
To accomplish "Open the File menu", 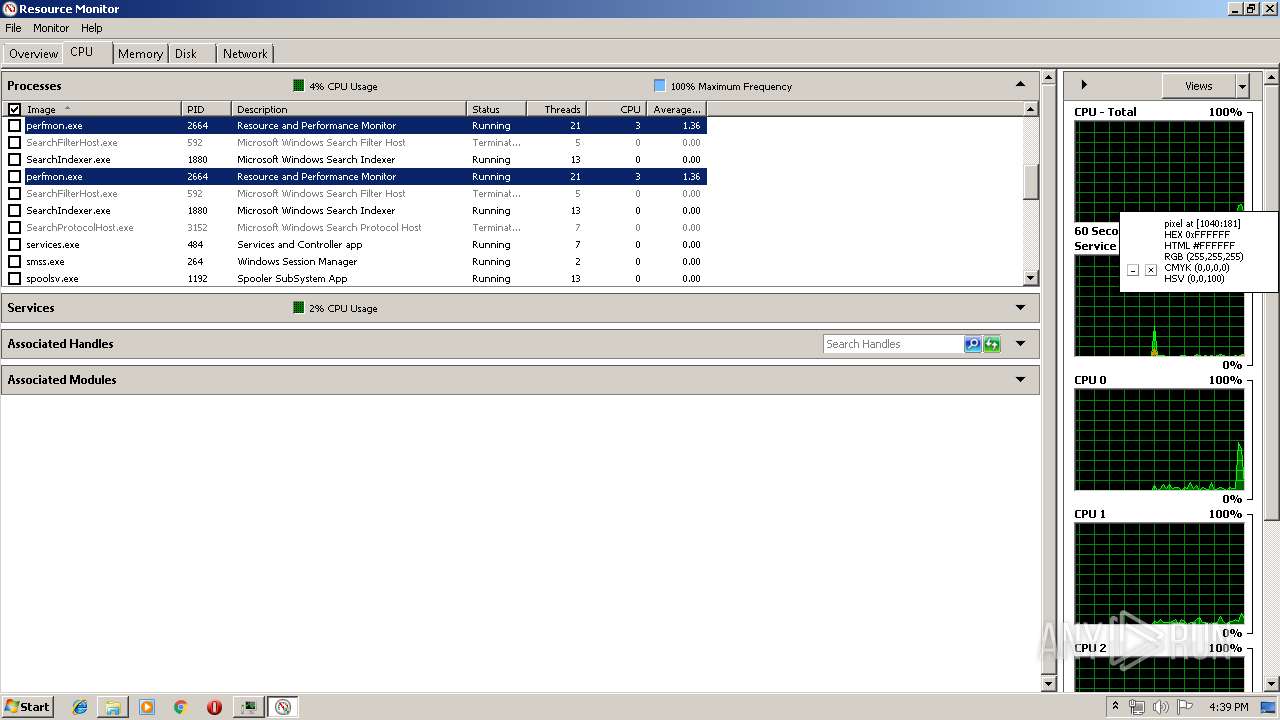I will click(x=13, y=28).
